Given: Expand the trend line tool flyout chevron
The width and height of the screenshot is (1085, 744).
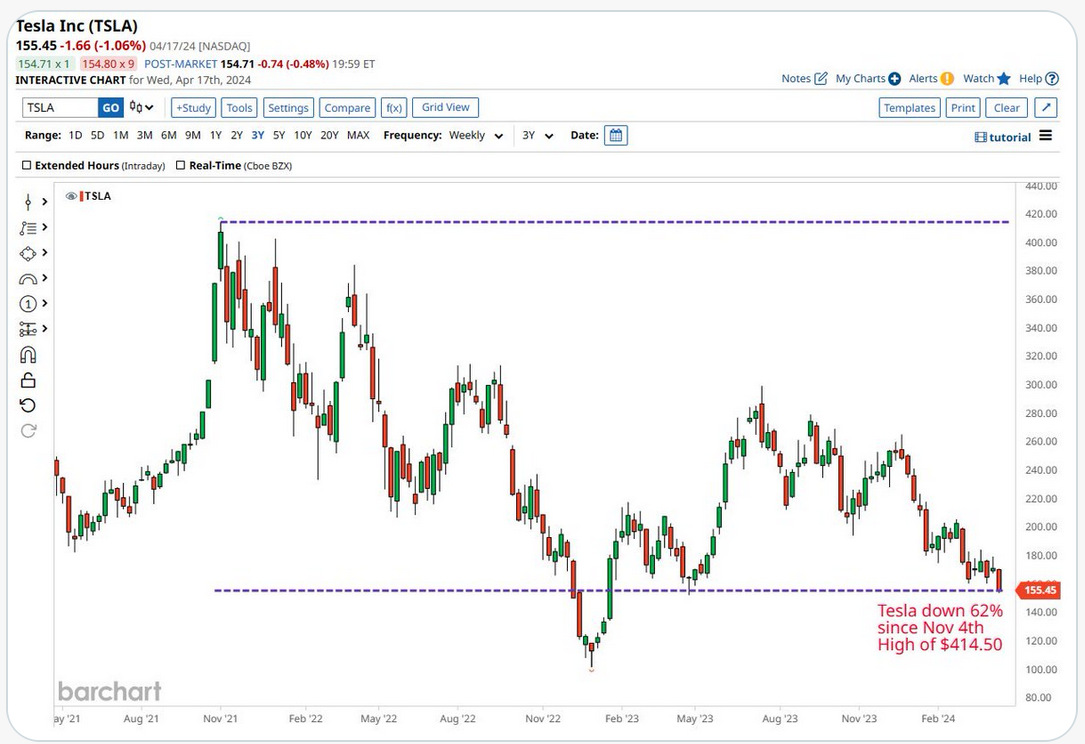Looking at the screenshot, I should [44, 227].
